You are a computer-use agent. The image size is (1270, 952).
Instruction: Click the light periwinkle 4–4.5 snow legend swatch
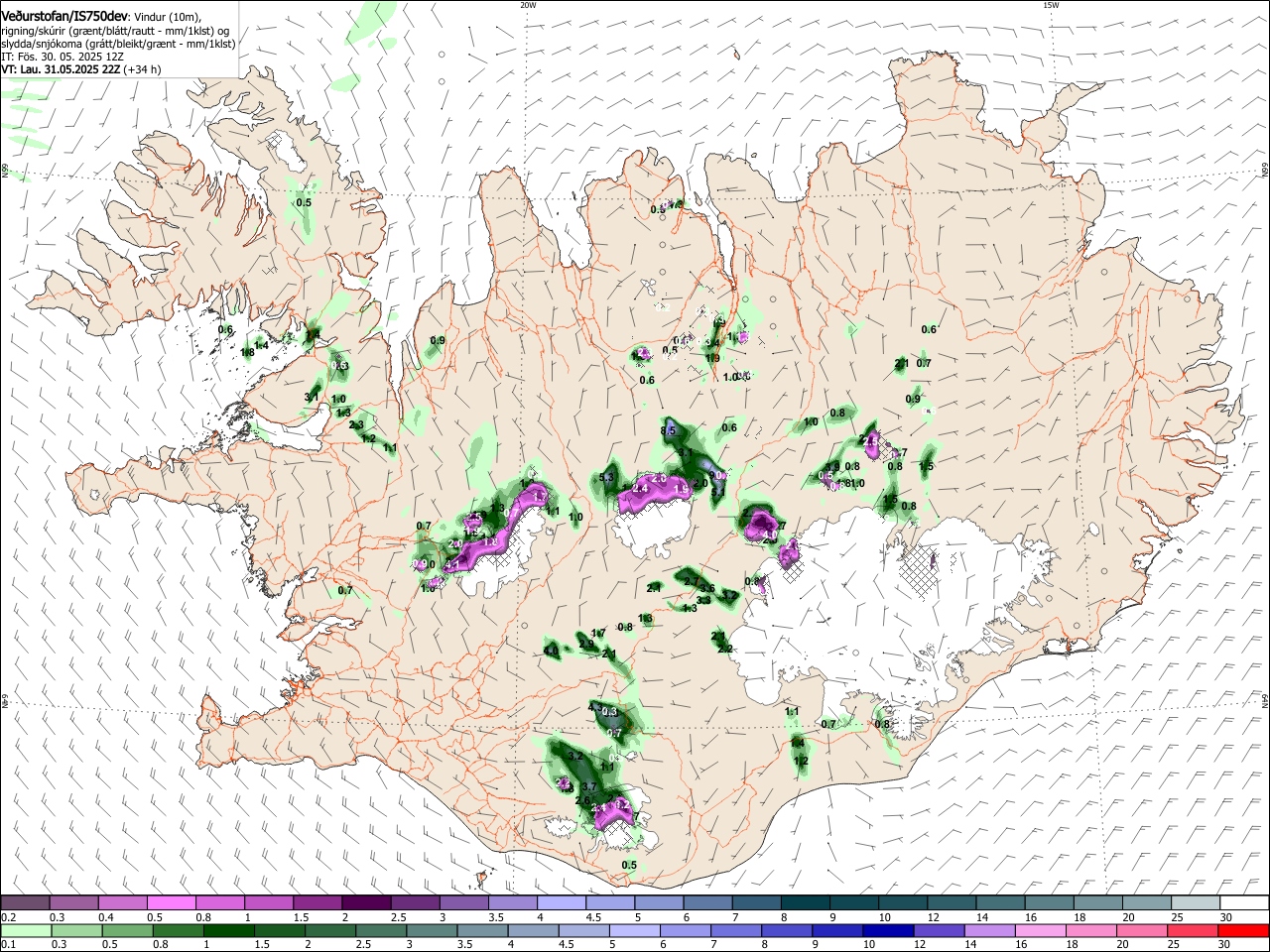tap(562, 903)
